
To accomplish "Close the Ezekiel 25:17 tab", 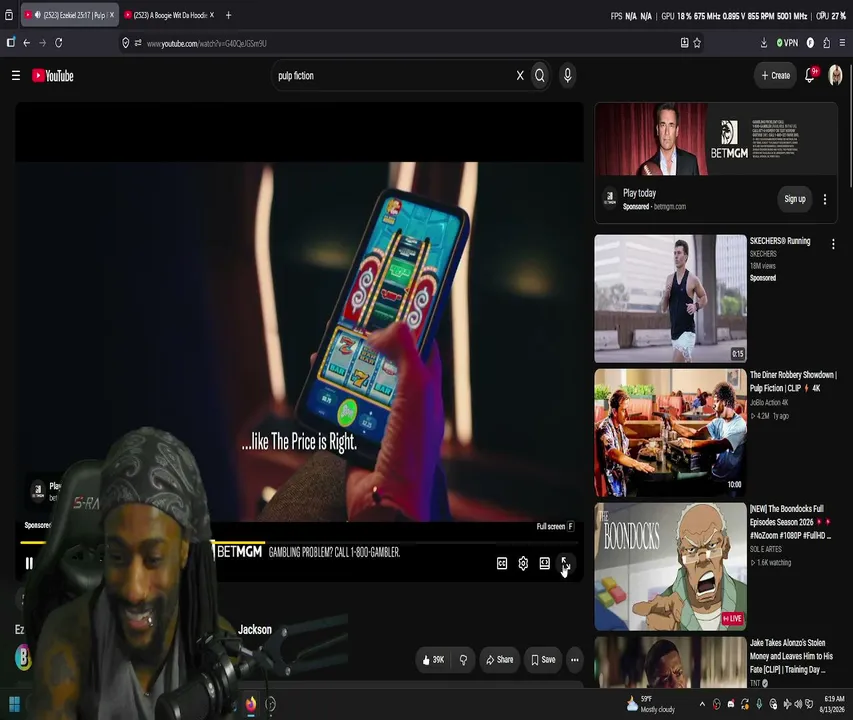I will tap(112, 15).
